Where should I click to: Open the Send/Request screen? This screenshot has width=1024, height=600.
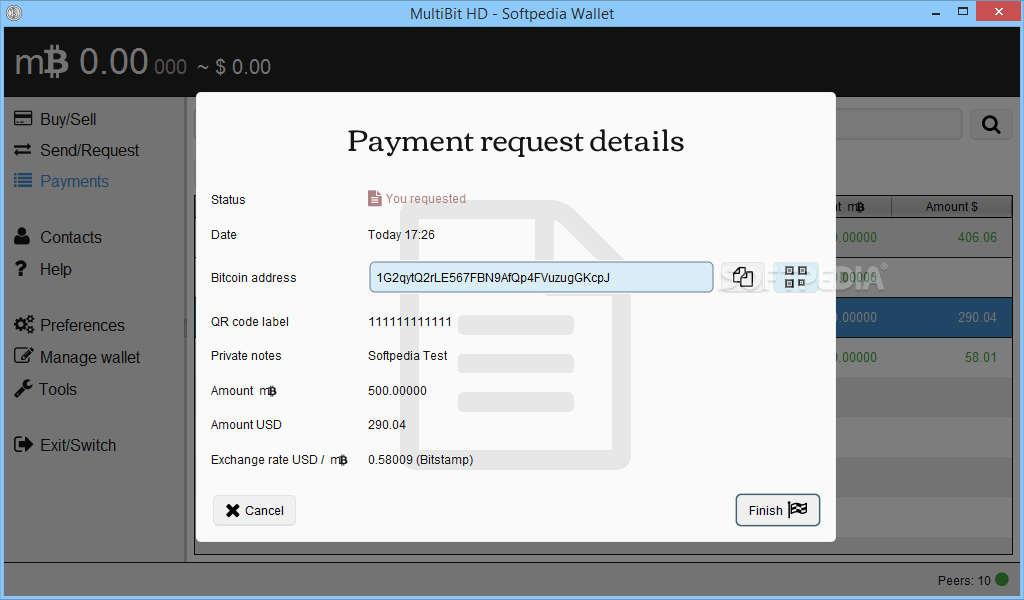tap(77, 150)
